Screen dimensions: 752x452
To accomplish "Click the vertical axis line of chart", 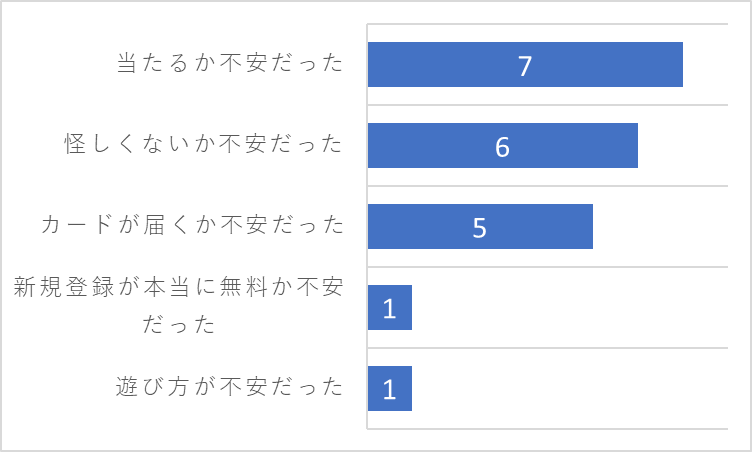I will point(367,226).
